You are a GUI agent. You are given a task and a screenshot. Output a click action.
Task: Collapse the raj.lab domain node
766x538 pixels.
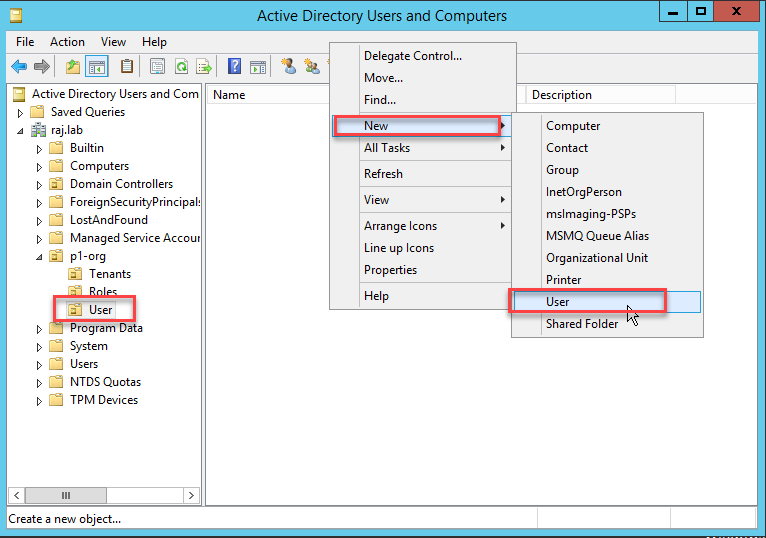pyautogui.click(x=20, y=131)
